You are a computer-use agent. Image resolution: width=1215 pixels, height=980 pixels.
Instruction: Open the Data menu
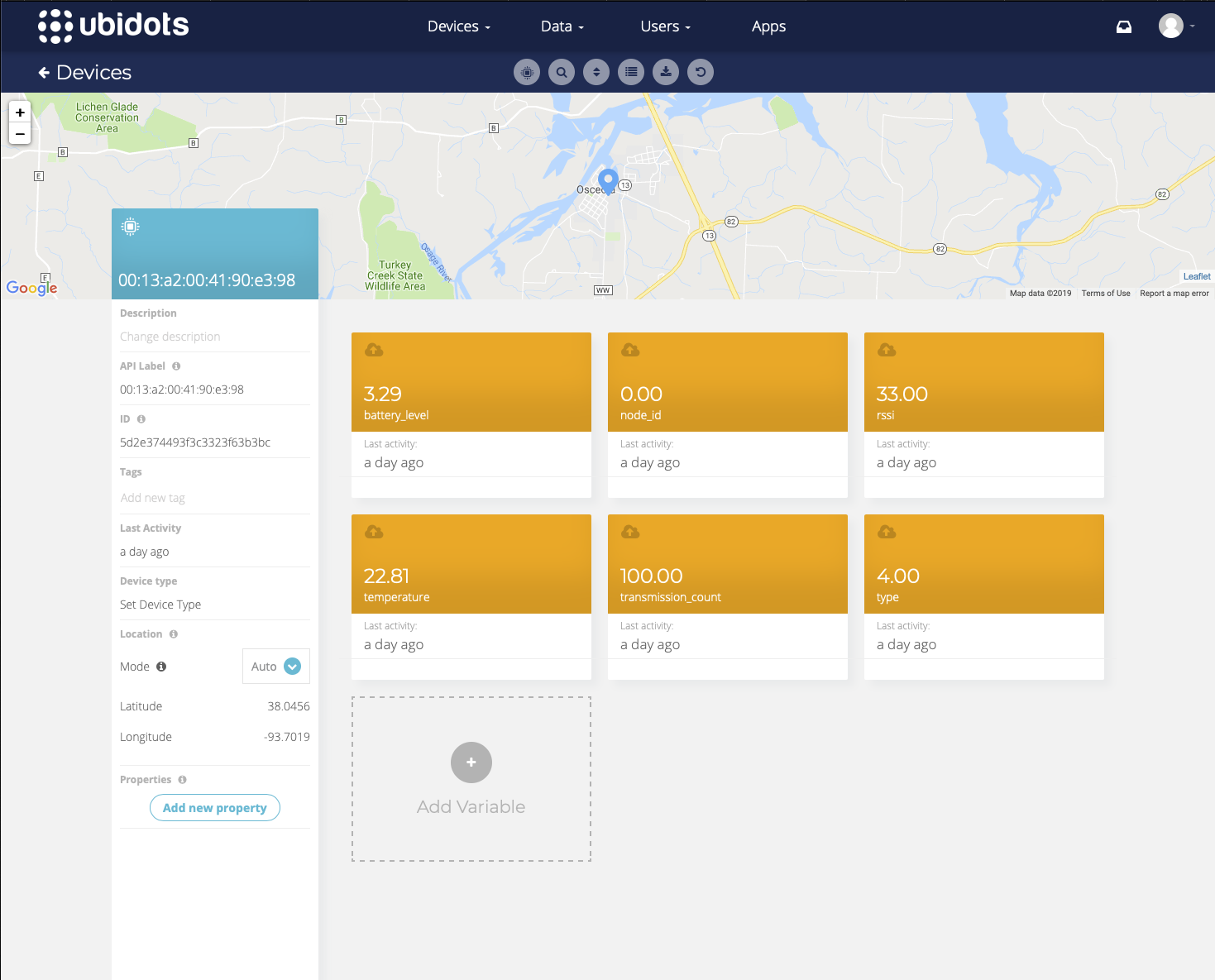tap(562, 26)
